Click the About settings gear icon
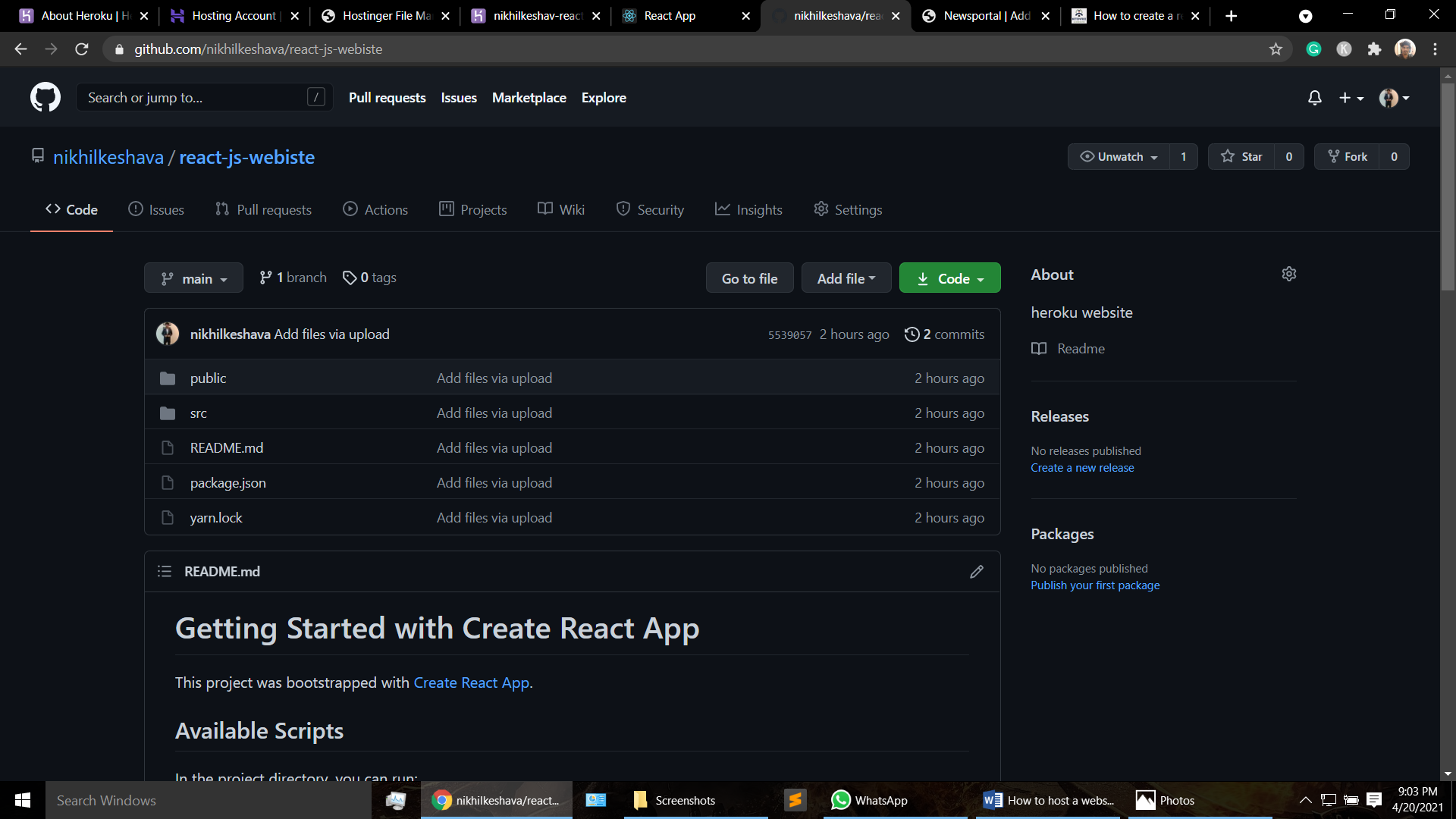 1289,274
